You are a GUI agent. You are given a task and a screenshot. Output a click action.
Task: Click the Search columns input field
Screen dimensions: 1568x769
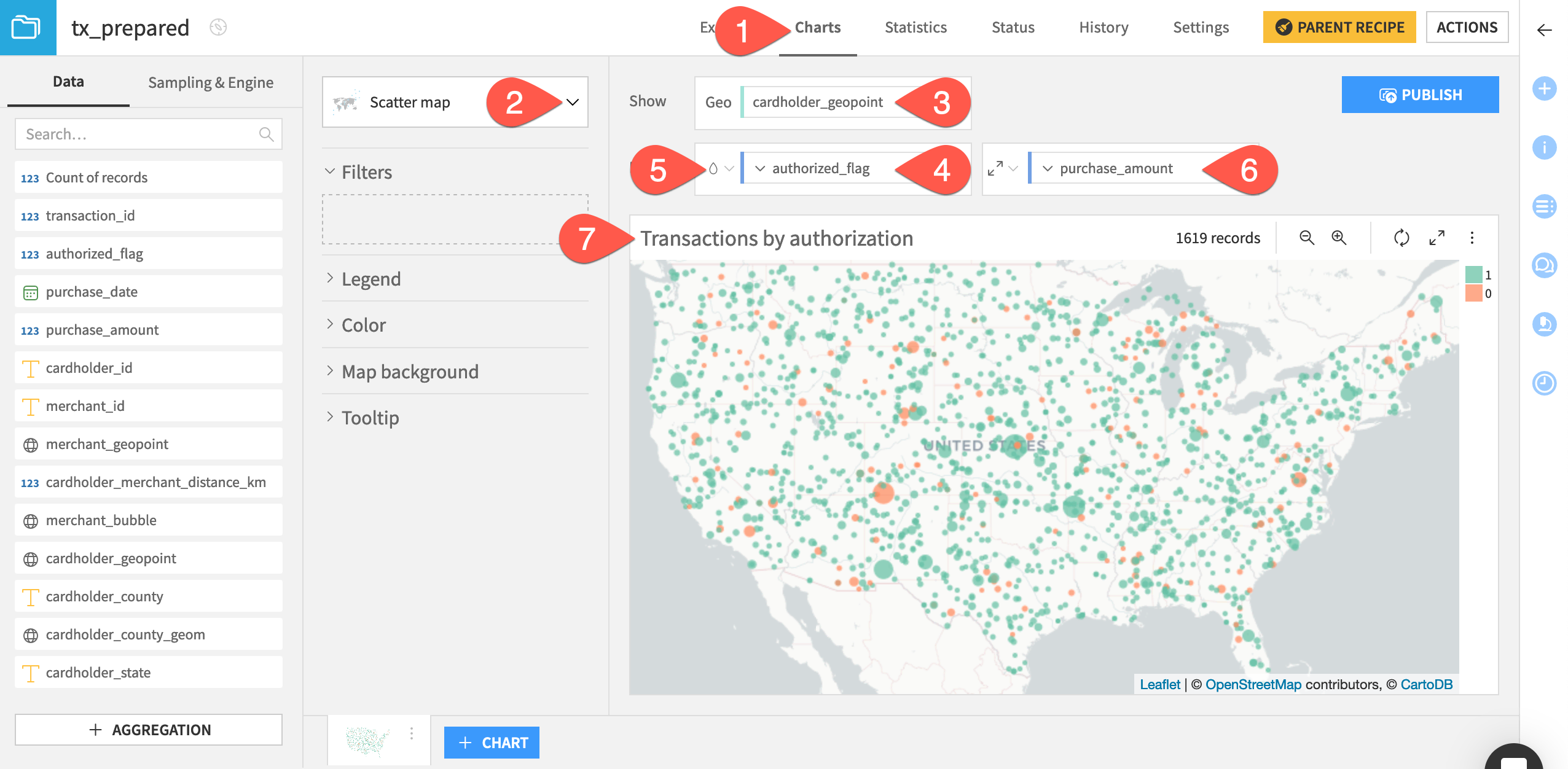(x=149, y=134)
